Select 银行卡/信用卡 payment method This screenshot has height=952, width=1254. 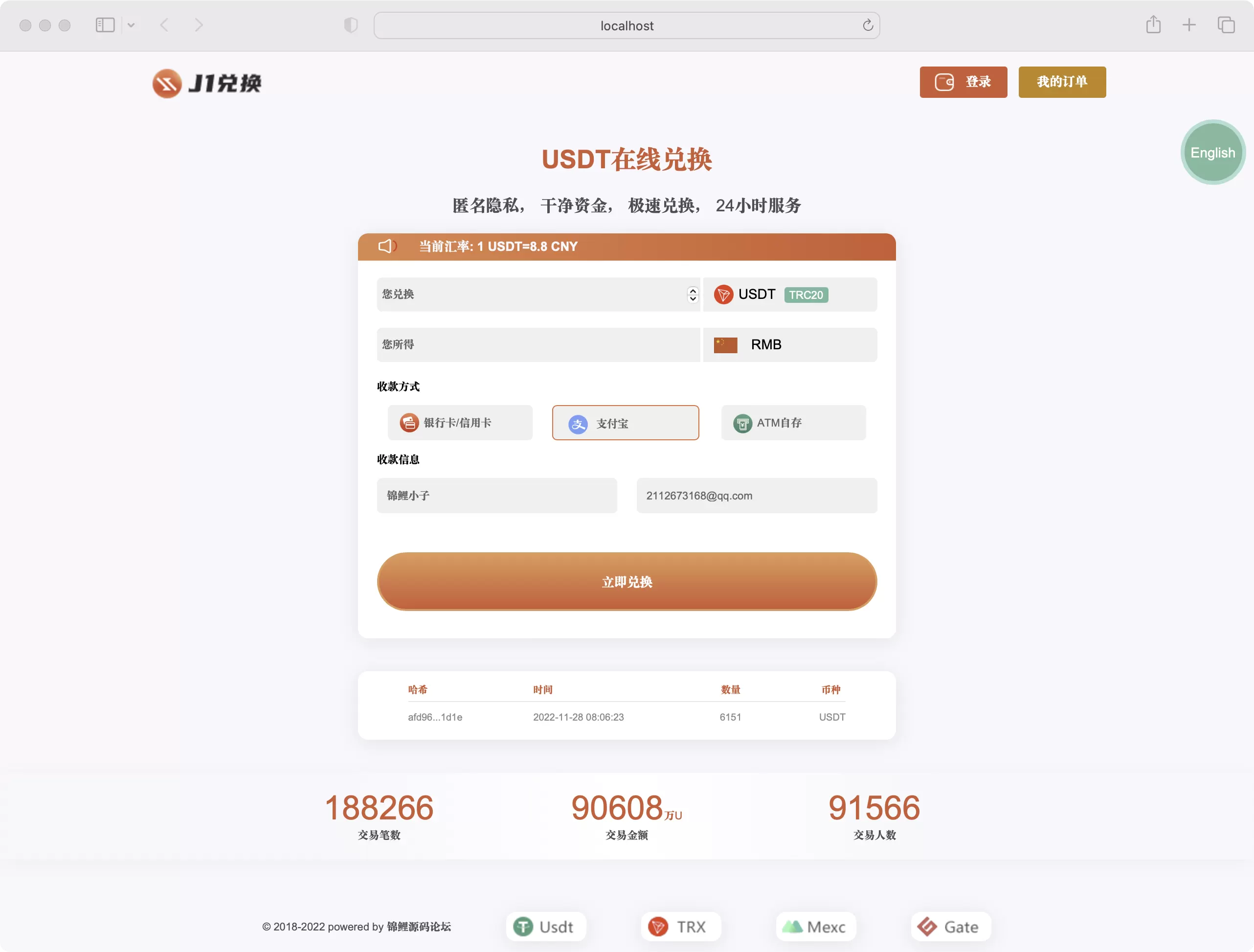[x=460, y=422]
